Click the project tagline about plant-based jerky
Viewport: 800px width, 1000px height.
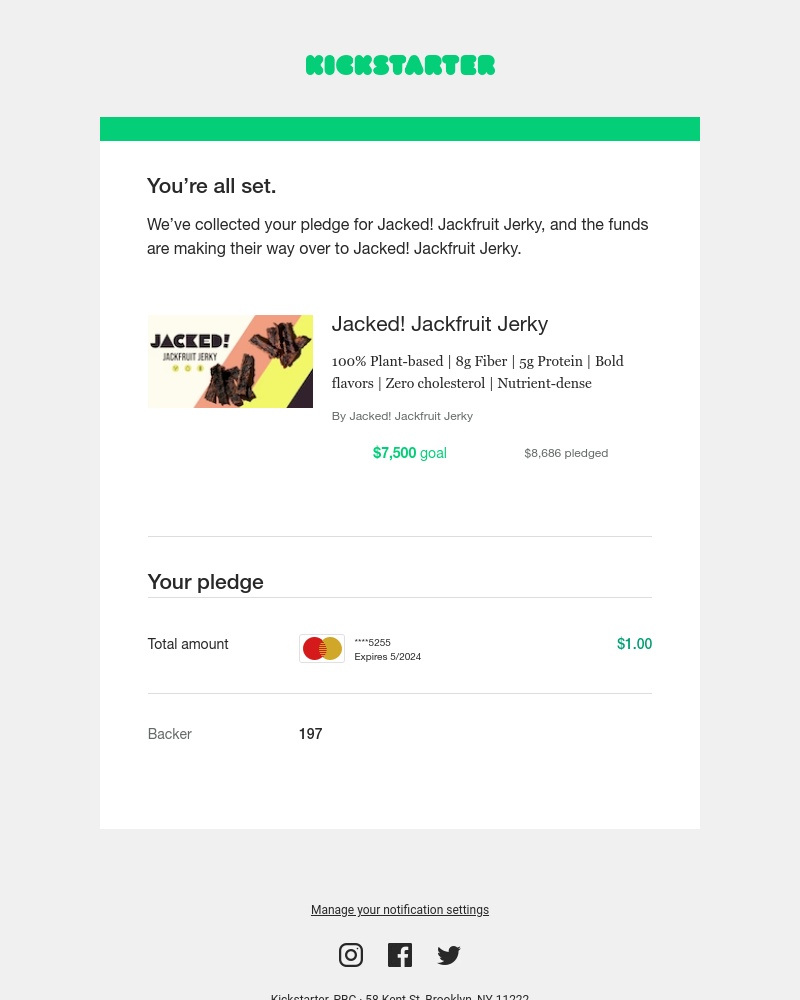click(x=477, y=372)
